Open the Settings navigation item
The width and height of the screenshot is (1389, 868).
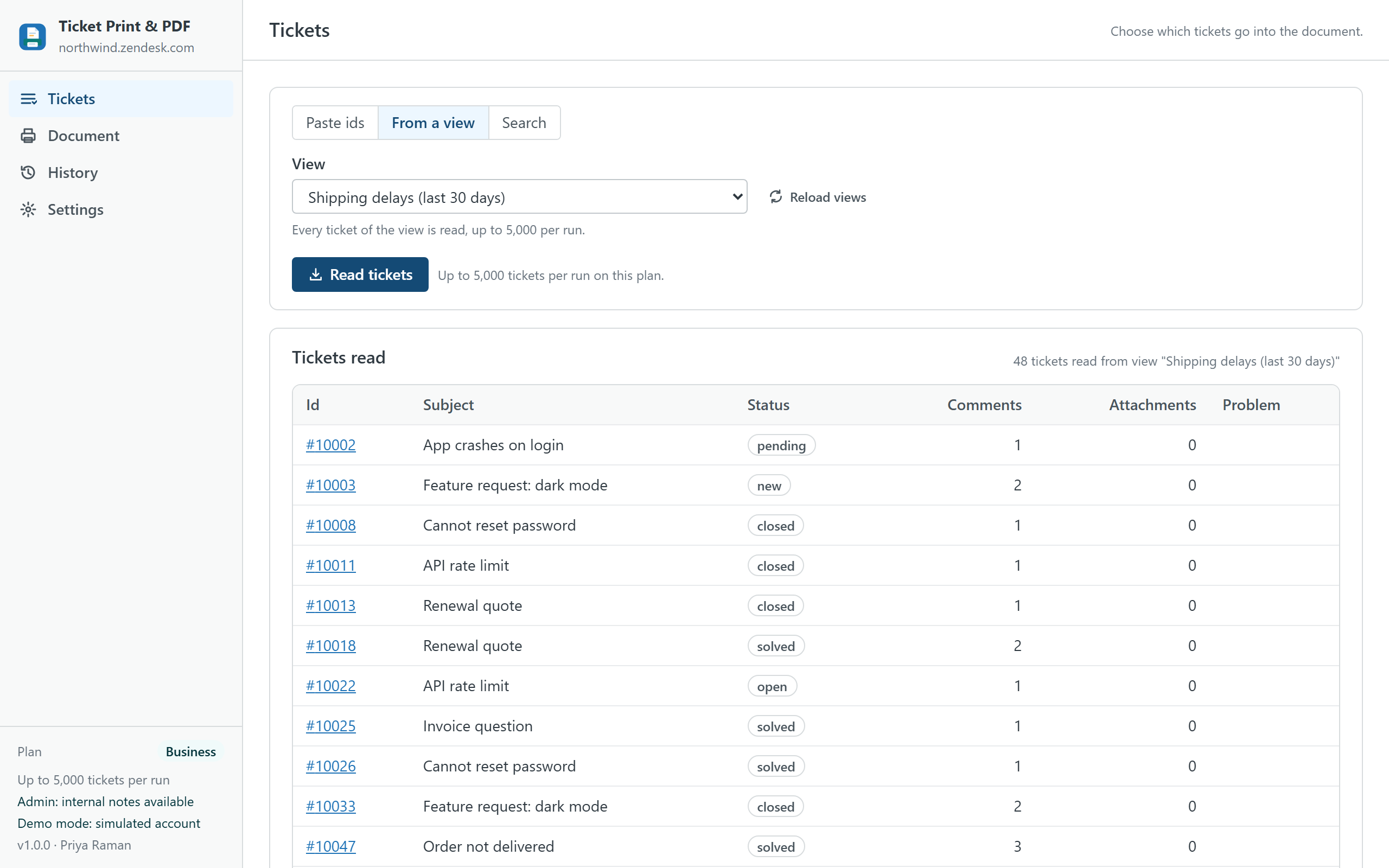[x=121, y=209]
